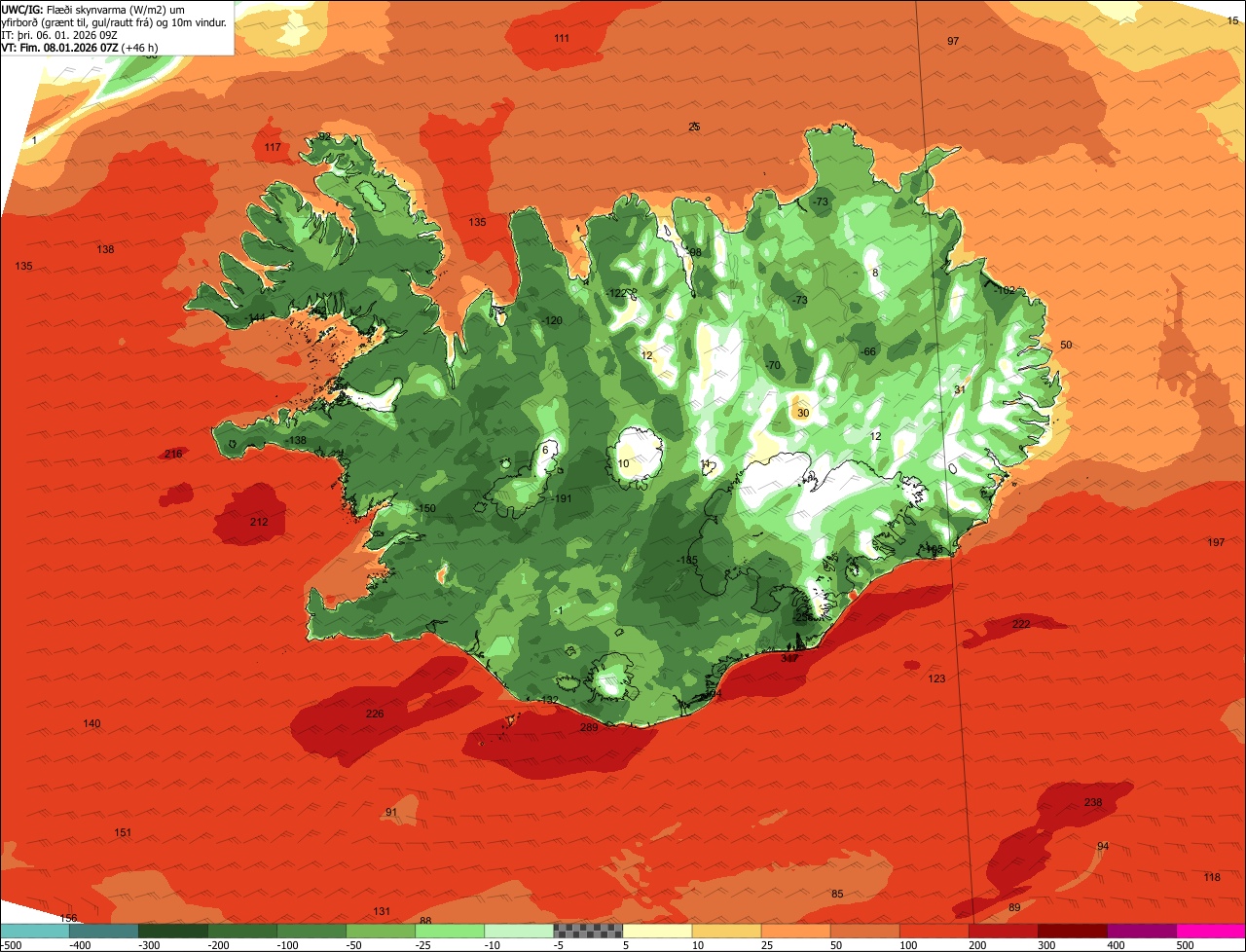
Task: Click the 226 value in the southwest sea
Action: coord(375,714)
